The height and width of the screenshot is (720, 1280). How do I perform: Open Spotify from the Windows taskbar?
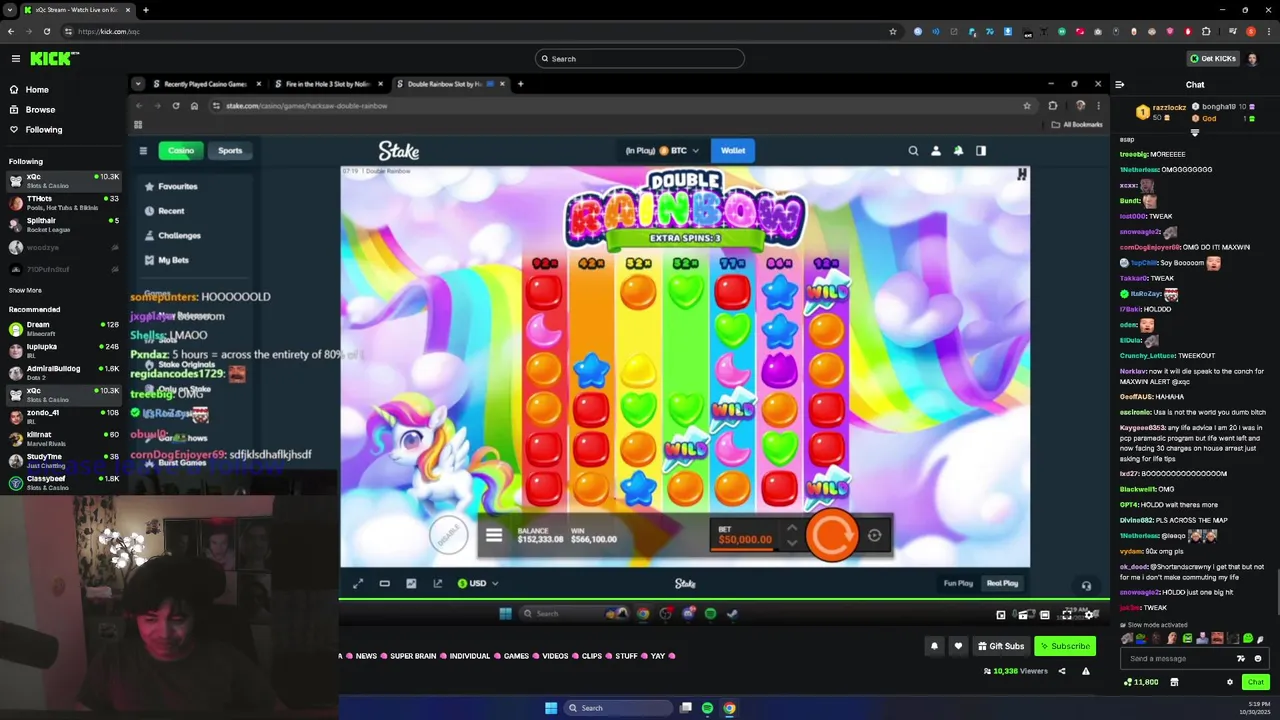(707, 708)
